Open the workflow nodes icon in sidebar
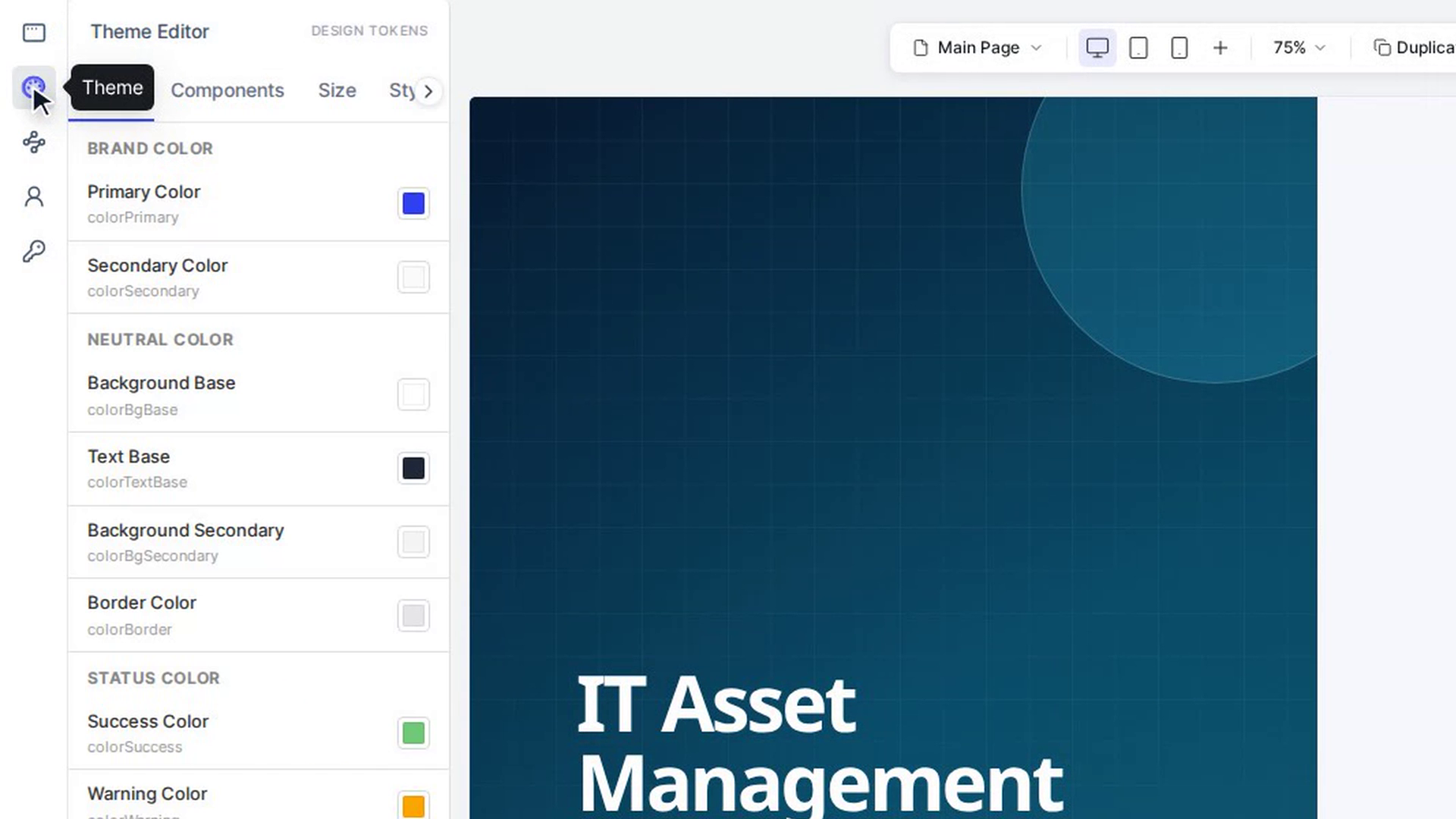Screen dimensions: 1456x819 [x=33, y=142]
